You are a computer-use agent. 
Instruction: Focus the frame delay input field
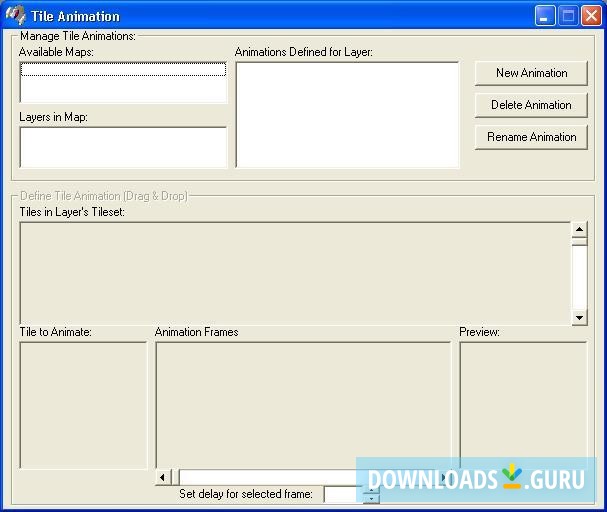(343, 494)
